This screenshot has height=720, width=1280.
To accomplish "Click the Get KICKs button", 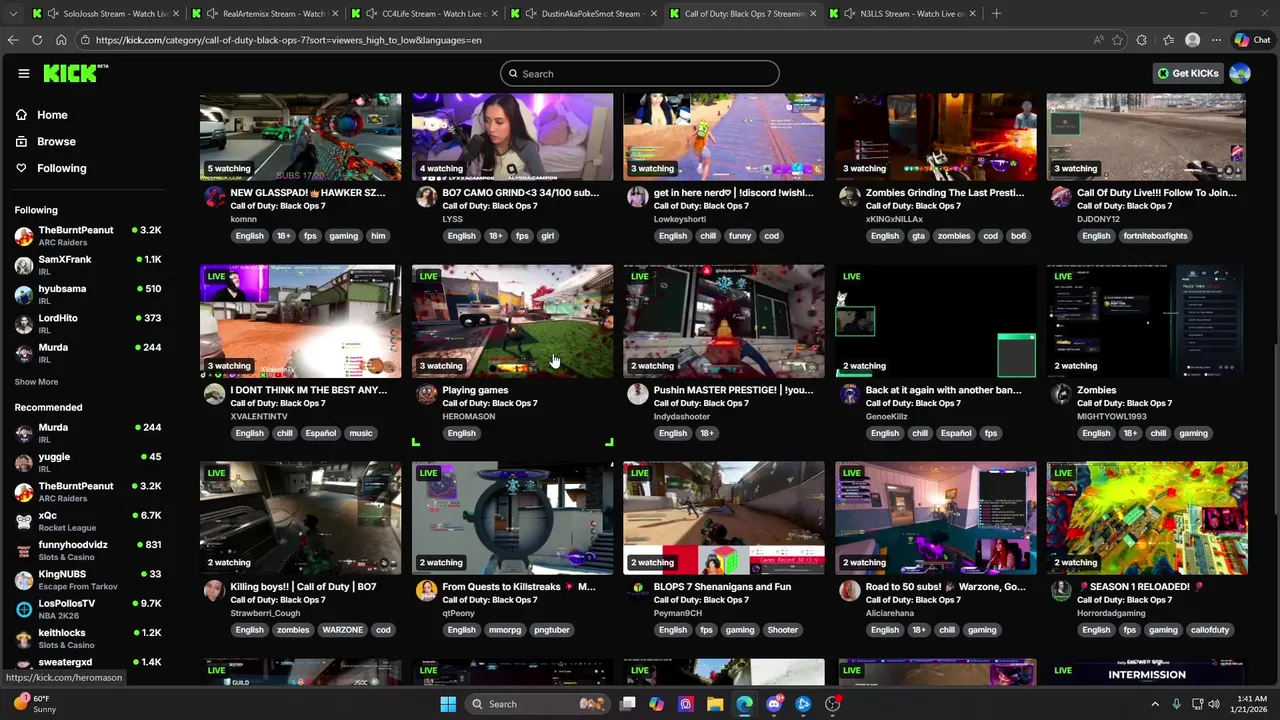I will [1188, 73].
